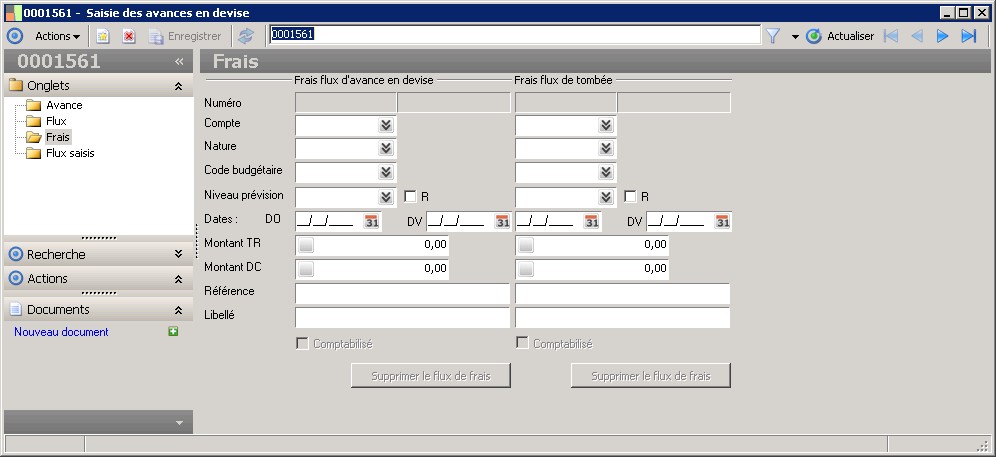
Task: Click the refresh arrows toolbar icon
Action: pyautogui.click(x=246, y=36)
